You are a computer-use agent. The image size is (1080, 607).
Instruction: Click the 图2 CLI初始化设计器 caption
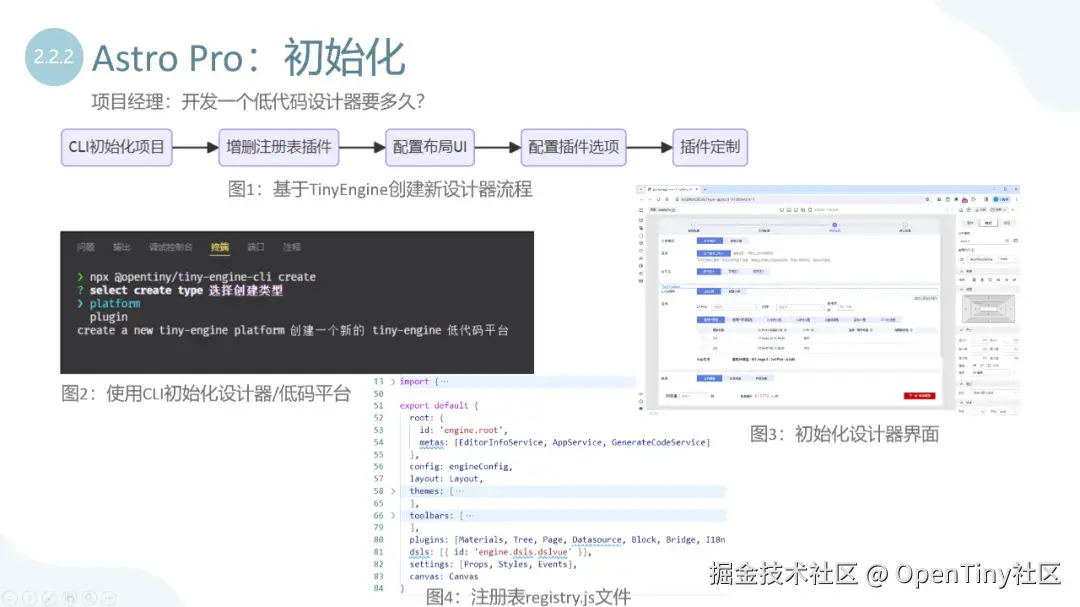(206, 393)
